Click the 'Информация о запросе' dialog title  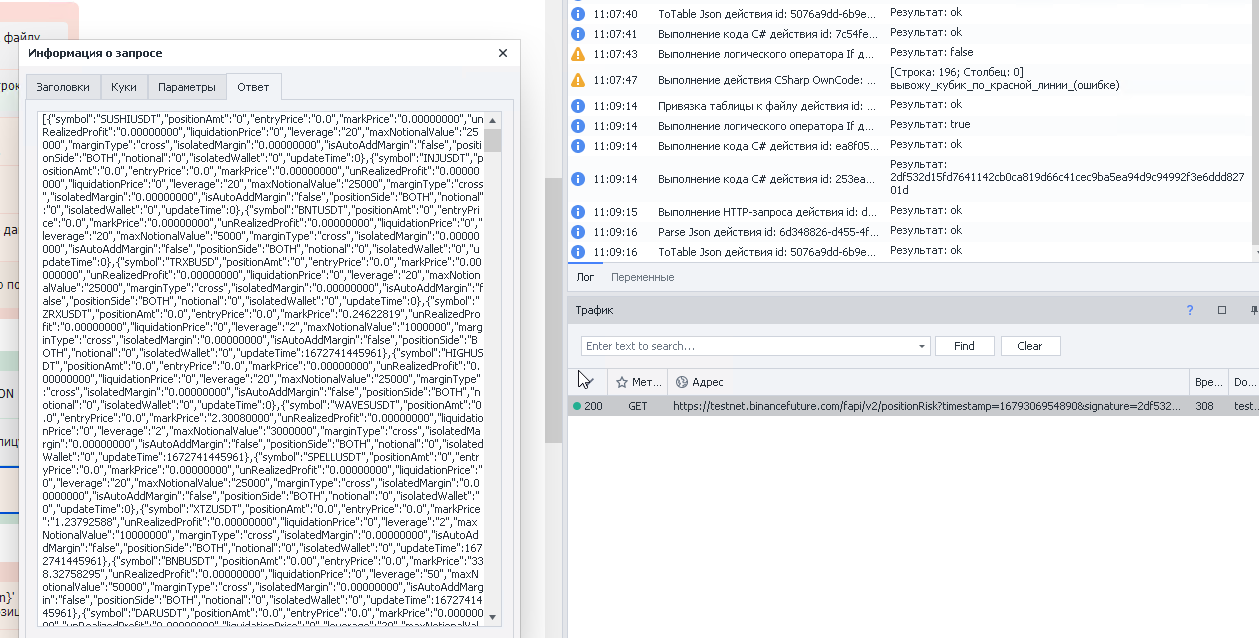tap(95, 53)
